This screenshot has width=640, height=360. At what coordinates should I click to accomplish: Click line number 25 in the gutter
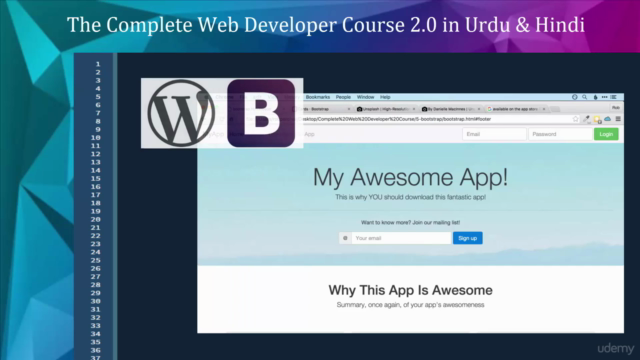coord(96,260)
